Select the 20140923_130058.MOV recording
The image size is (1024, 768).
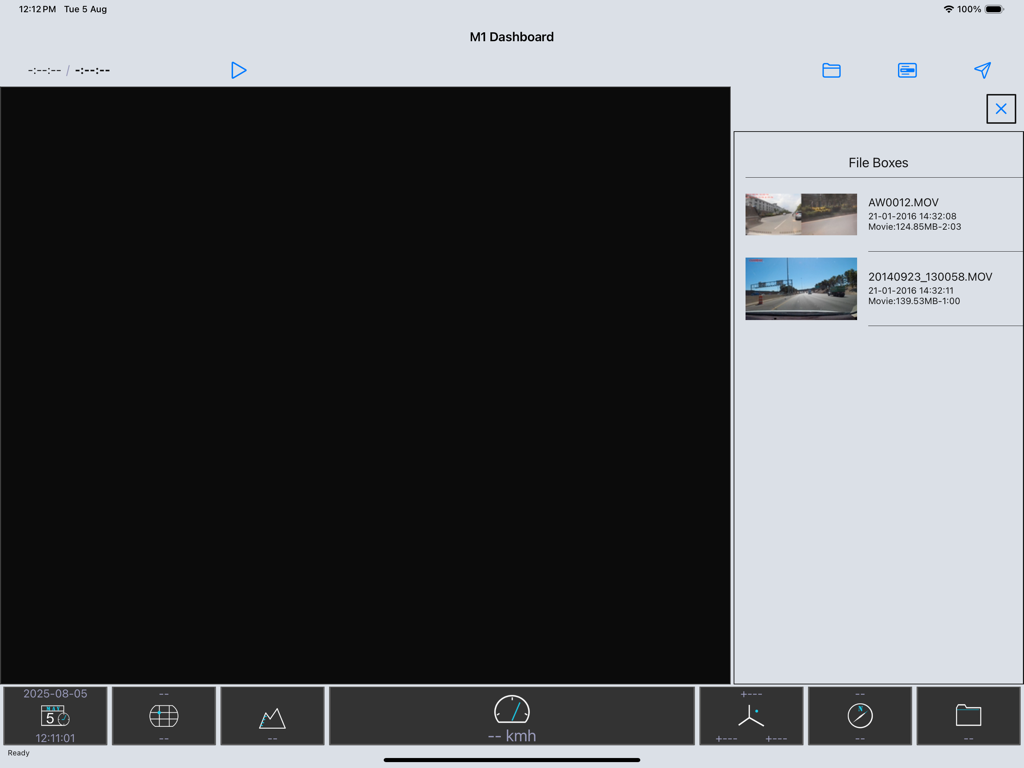coord(930,289)
